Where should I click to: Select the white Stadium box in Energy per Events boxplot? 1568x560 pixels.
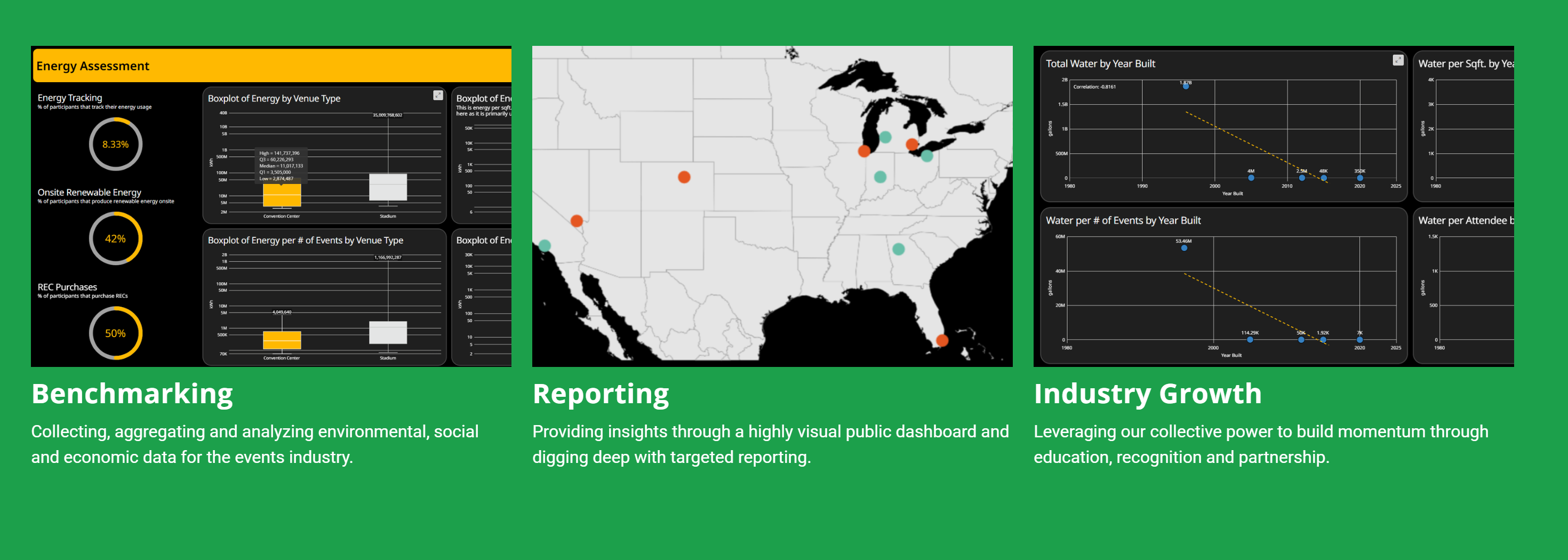coord(388,332)
